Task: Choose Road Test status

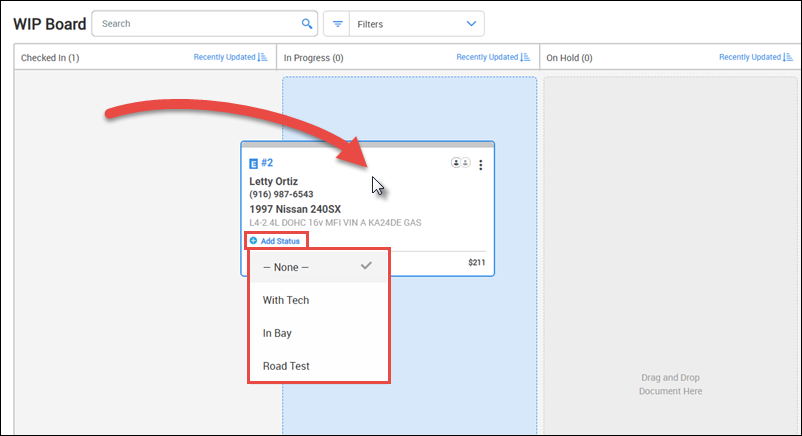Action: pyautogui.click(x=319, y=366)
